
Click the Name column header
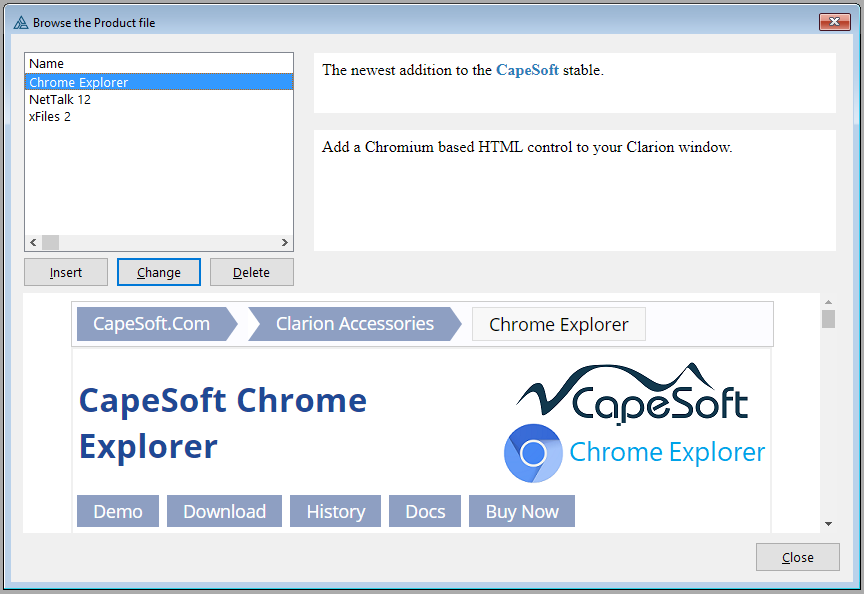(47, 64)
